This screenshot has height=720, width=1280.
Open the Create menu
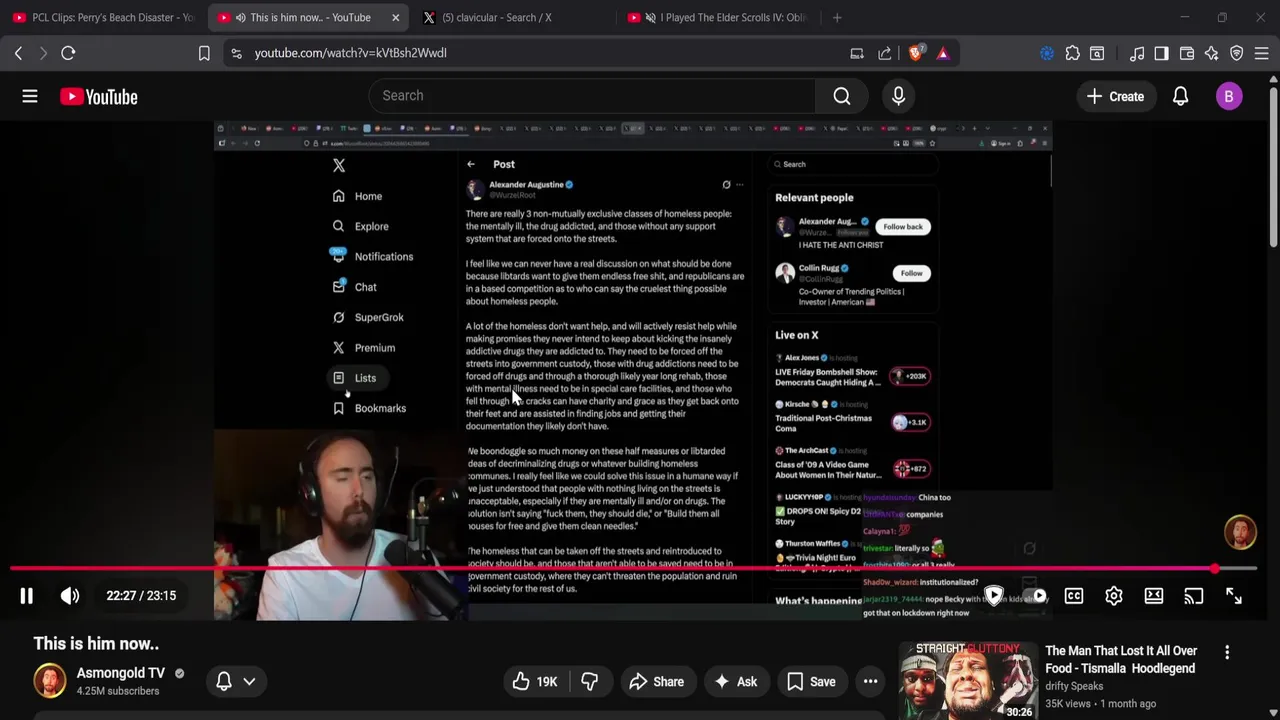pyautogui.click(x=1115, y=96)
